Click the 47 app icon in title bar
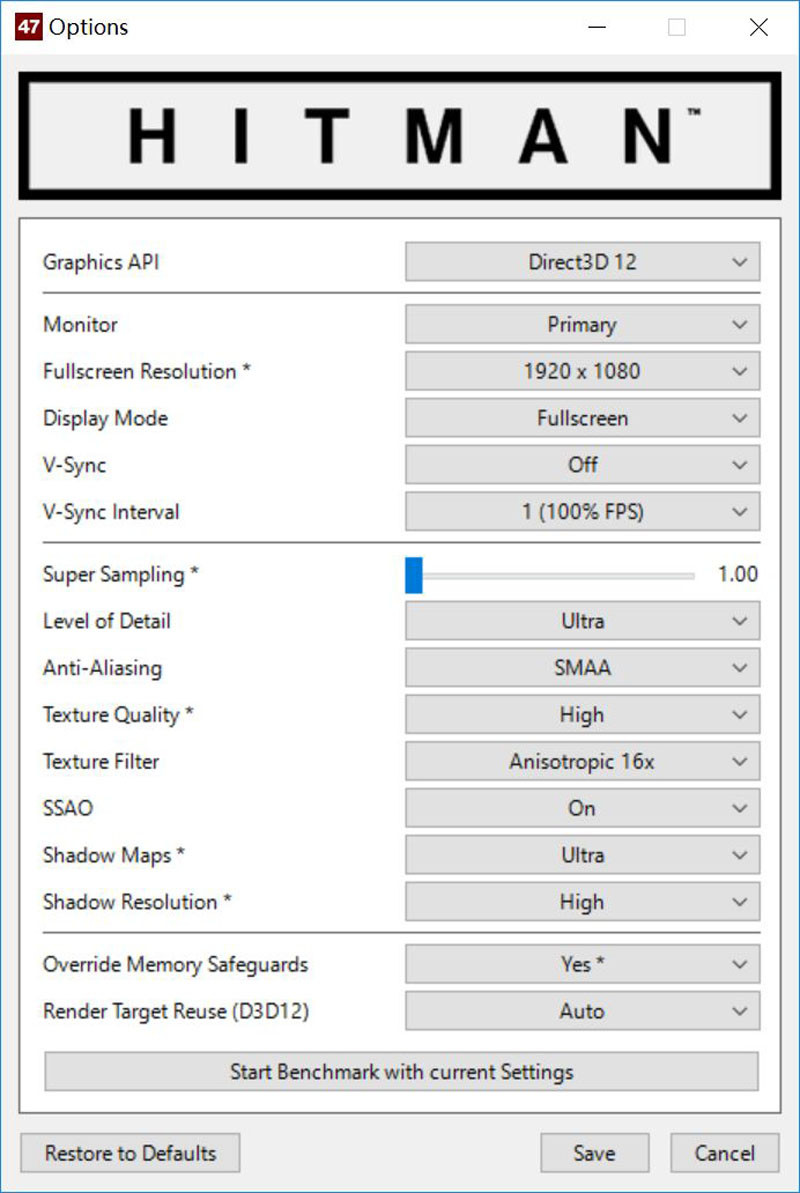The width and height of the screenshot is (800, 1193). click(x=28, y=27)
